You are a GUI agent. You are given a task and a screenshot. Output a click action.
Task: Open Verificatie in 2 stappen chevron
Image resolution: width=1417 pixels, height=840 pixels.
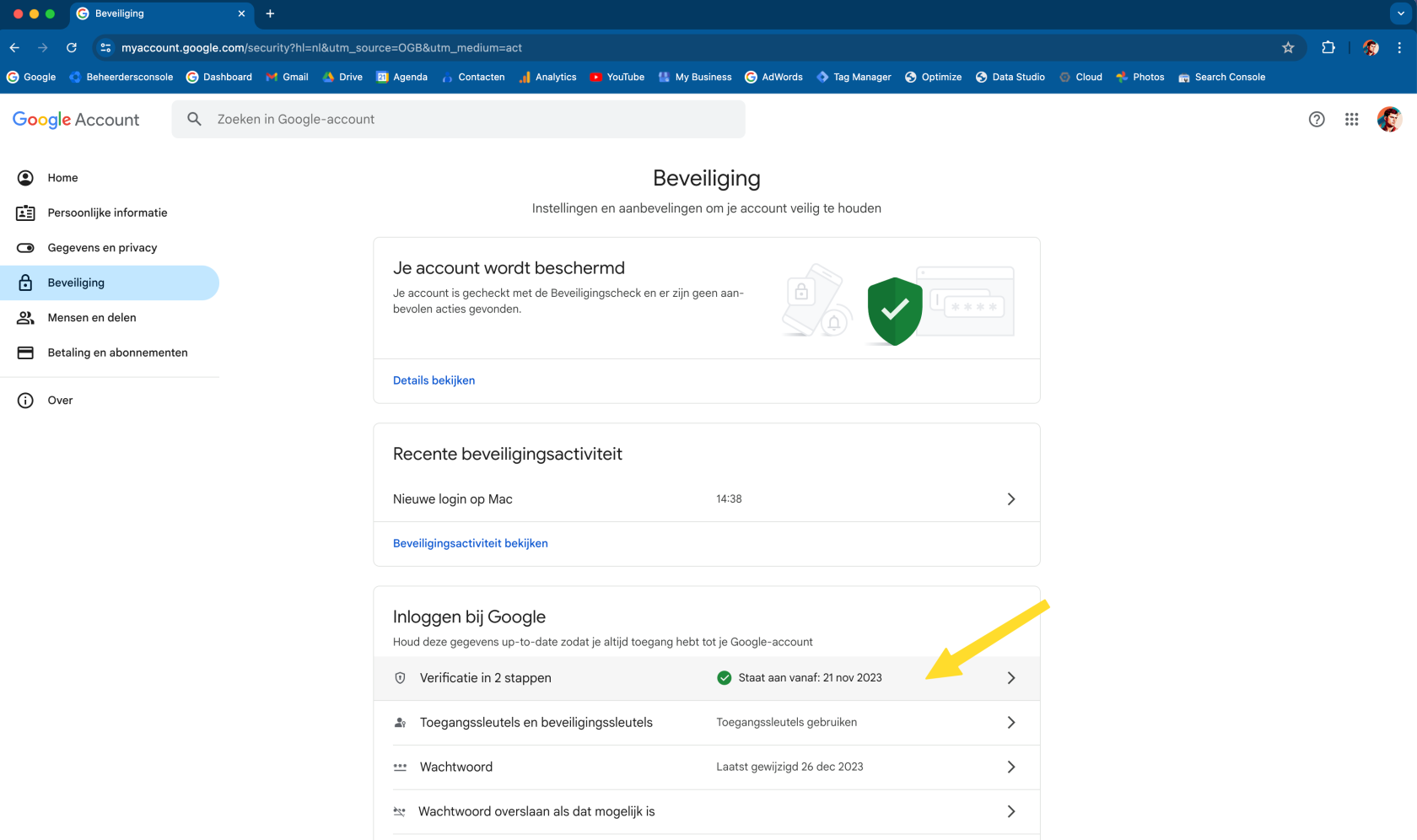(1011, 678)
